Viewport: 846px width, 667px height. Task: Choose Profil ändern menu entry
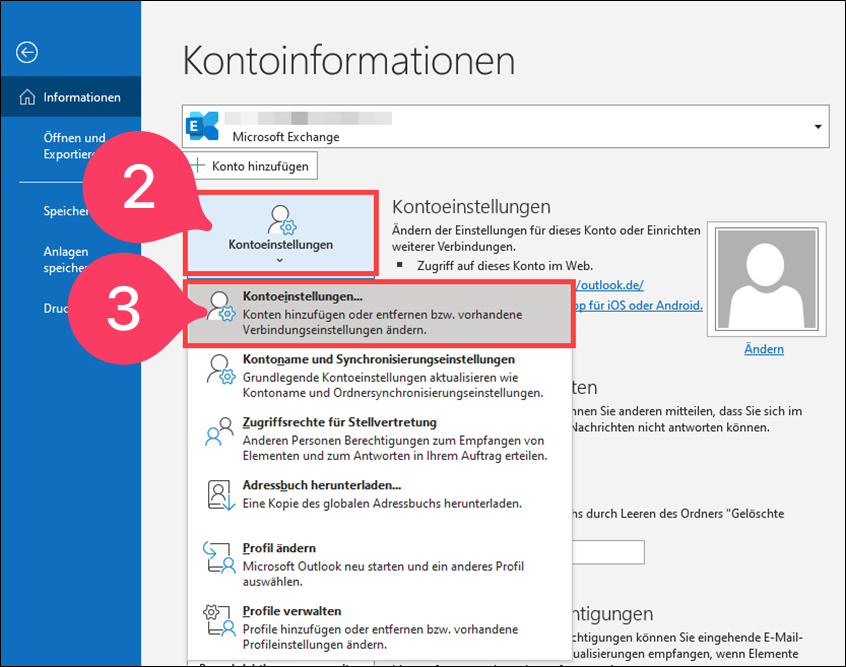click(380, 564)
